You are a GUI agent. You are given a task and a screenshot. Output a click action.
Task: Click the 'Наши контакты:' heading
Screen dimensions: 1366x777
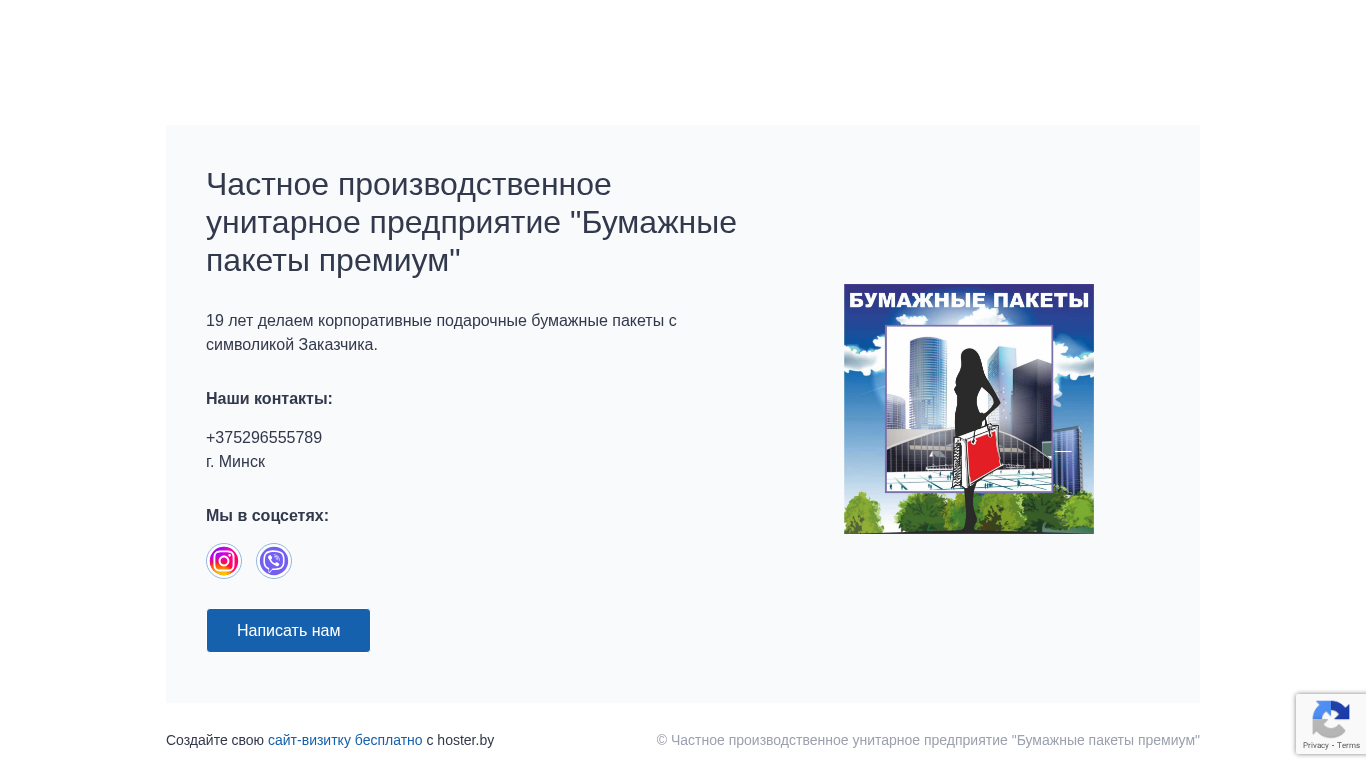pyautogui.click(x=269, y=399)
